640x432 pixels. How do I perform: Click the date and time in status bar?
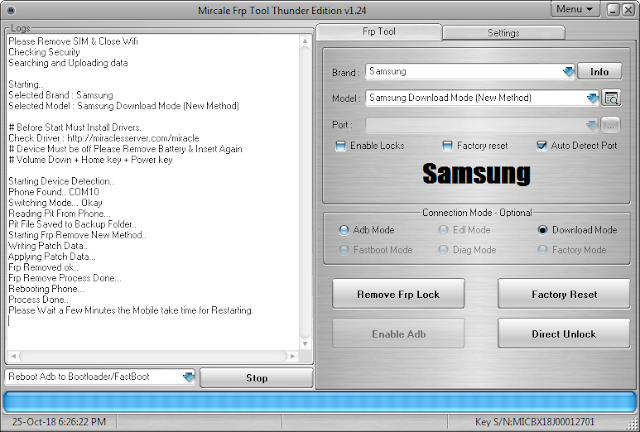[x=59, y=422]
